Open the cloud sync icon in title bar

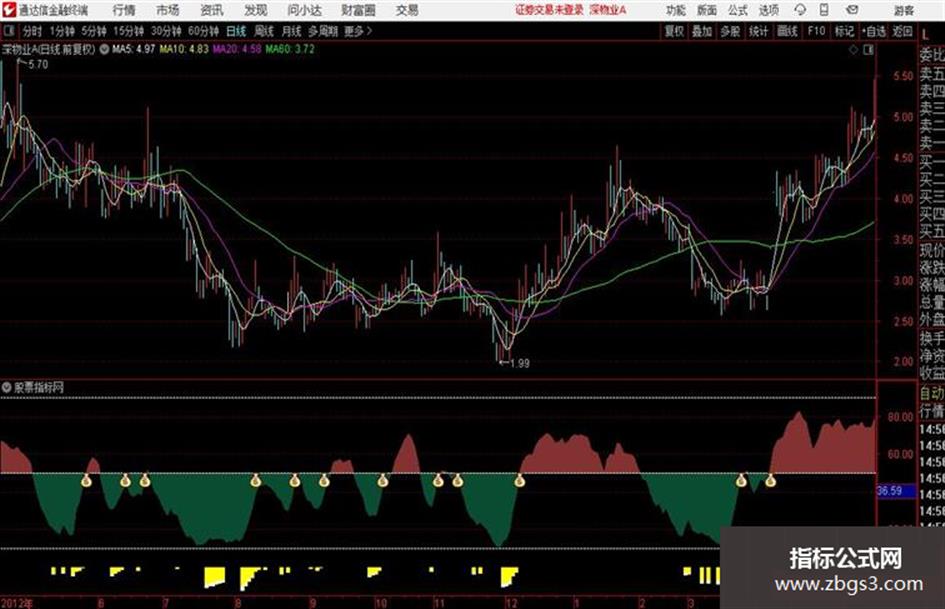[x=800, y=10]
